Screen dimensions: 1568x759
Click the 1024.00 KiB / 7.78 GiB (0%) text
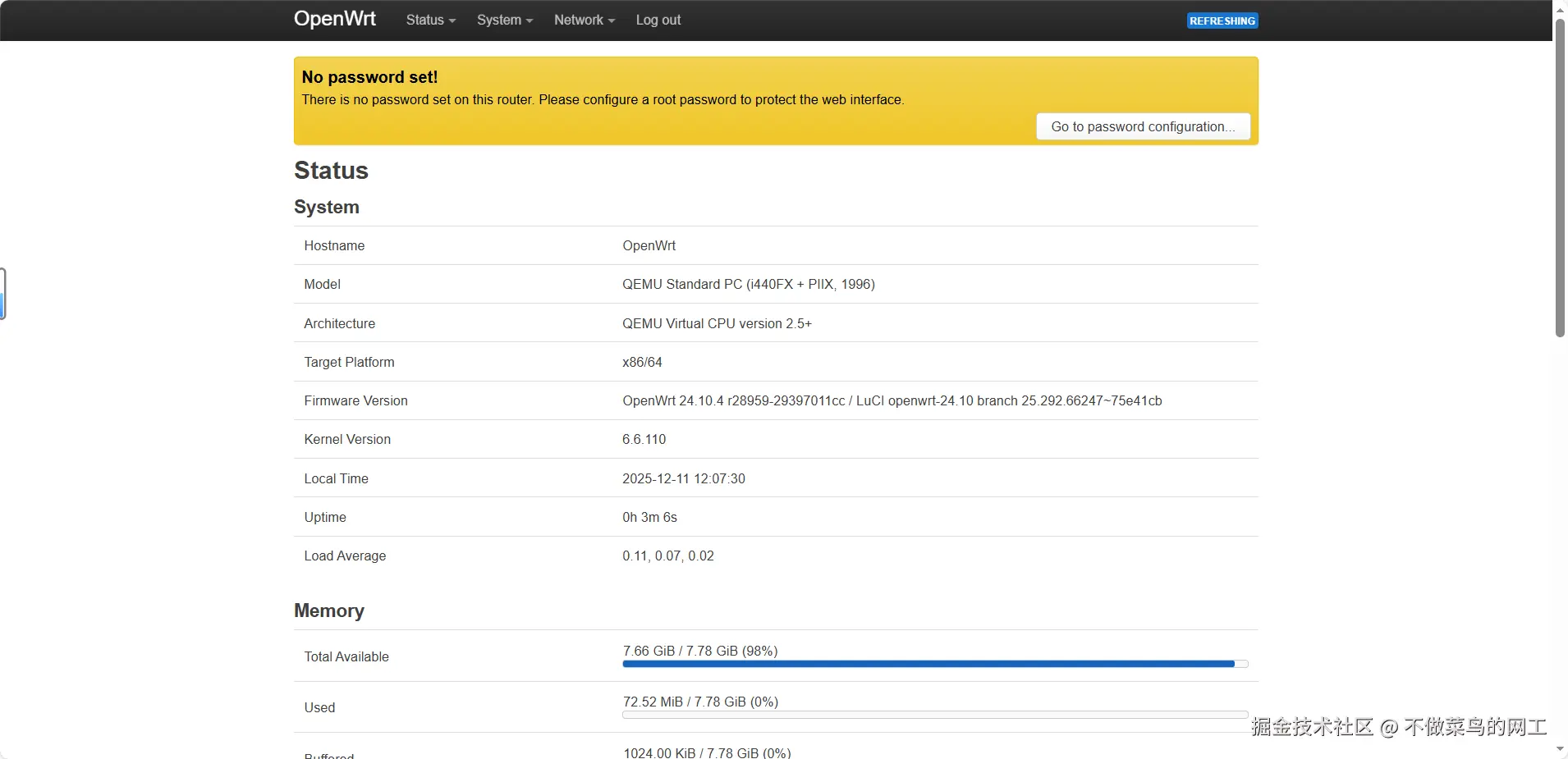coord(707,752)
